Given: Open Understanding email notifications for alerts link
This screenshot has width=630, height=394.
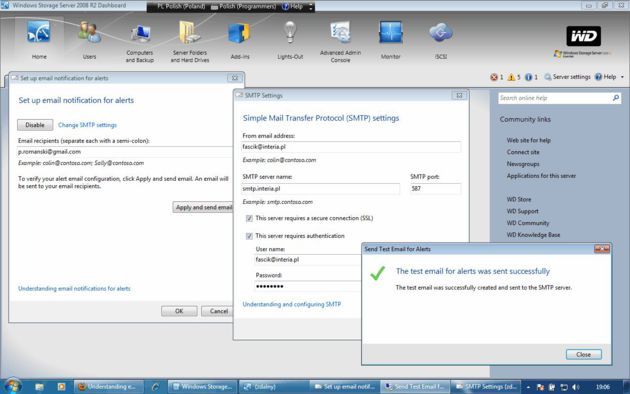Looking at the screenshot, I should coord(74,288).
